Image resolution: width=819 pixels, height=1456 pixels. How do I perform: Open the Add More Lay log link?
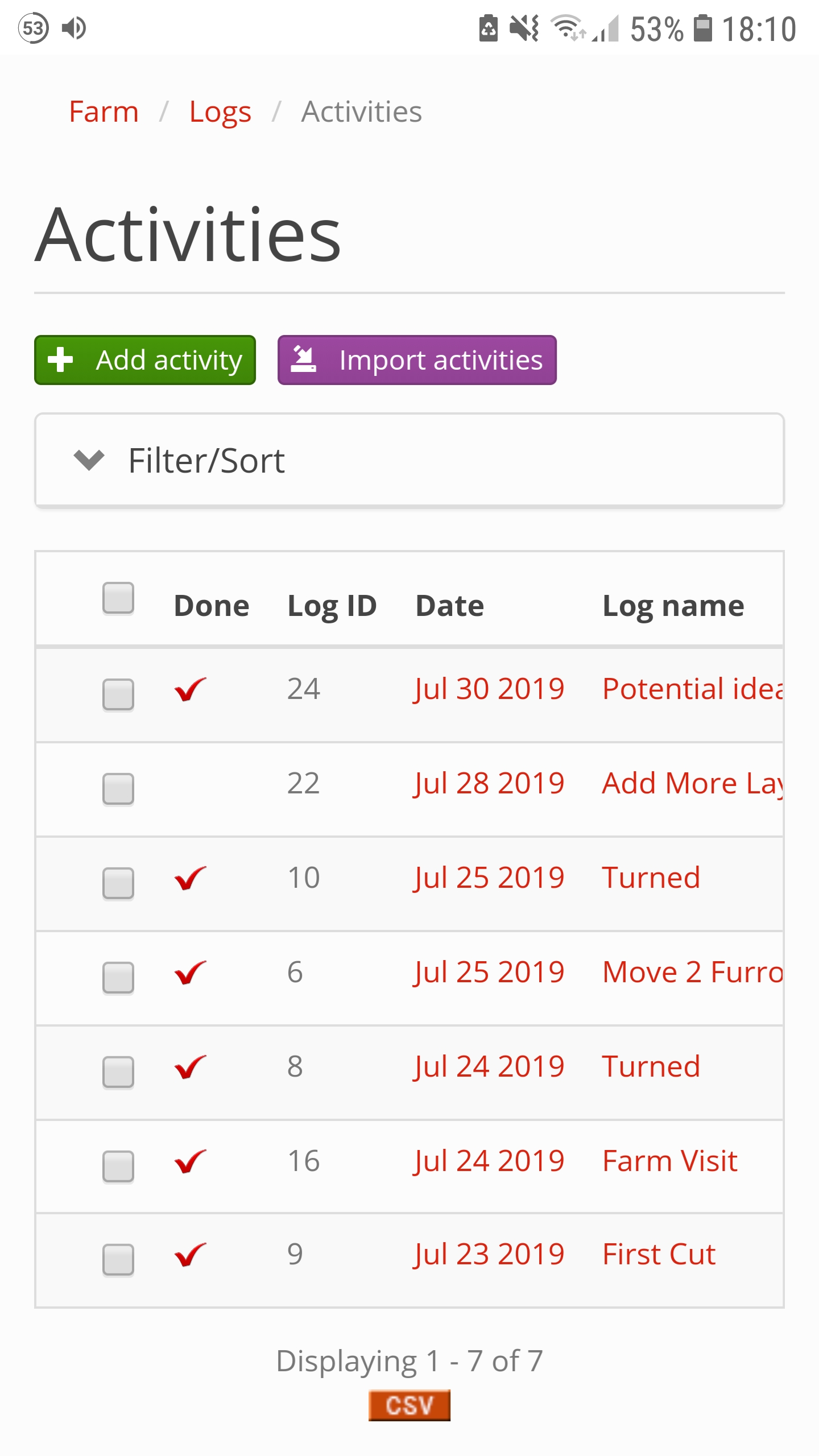[693, 783]
